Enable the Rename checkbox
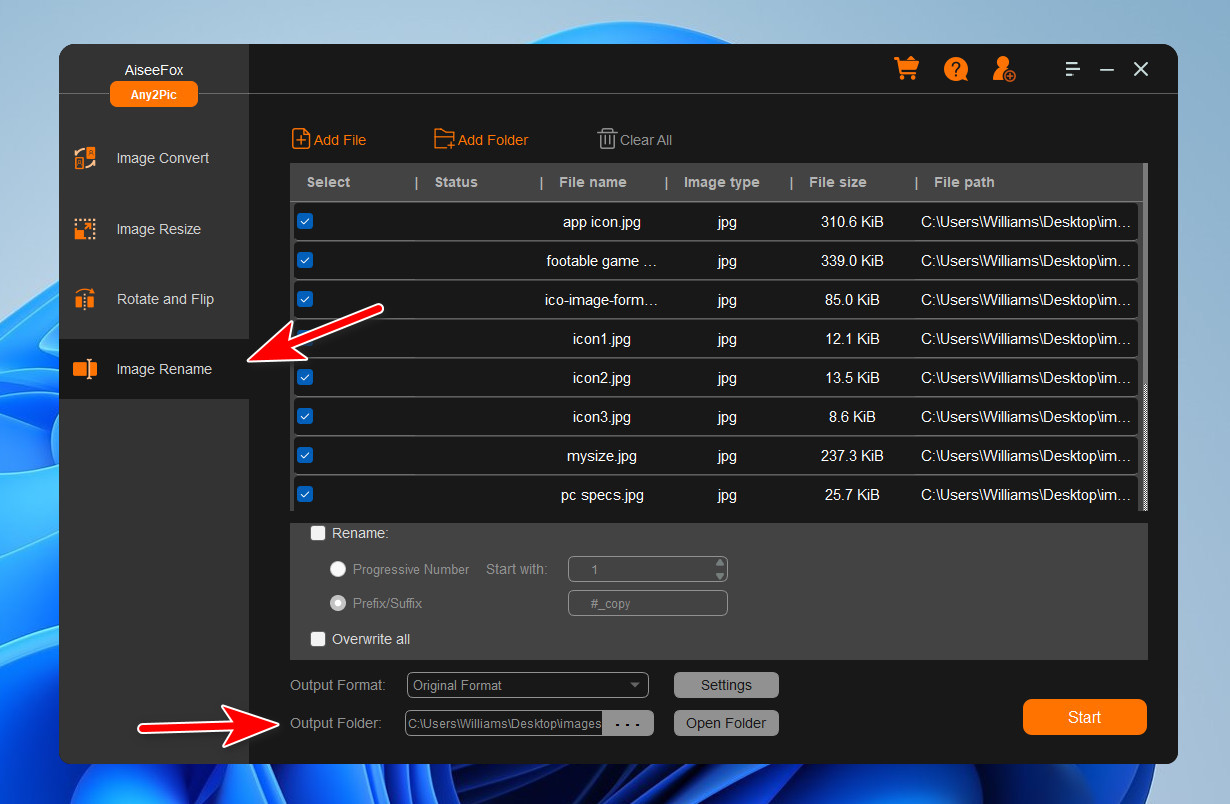Image resolution: width=1230 pixels, height=804 pixels. (318, 533)
